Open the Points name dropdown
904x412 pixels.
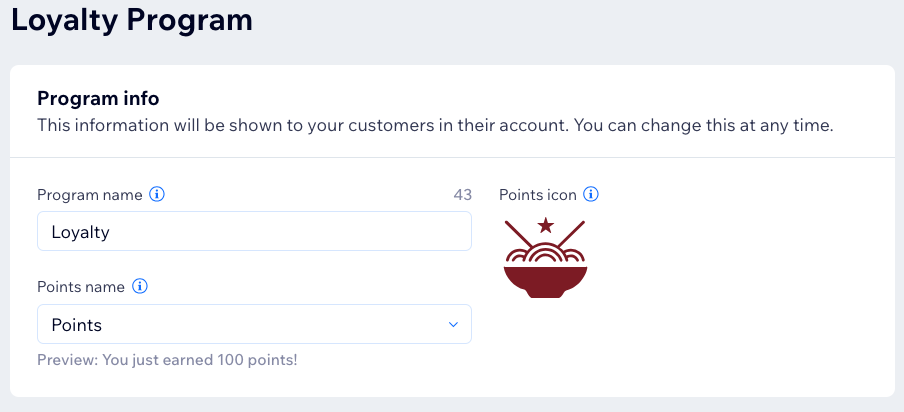point(254,324)
